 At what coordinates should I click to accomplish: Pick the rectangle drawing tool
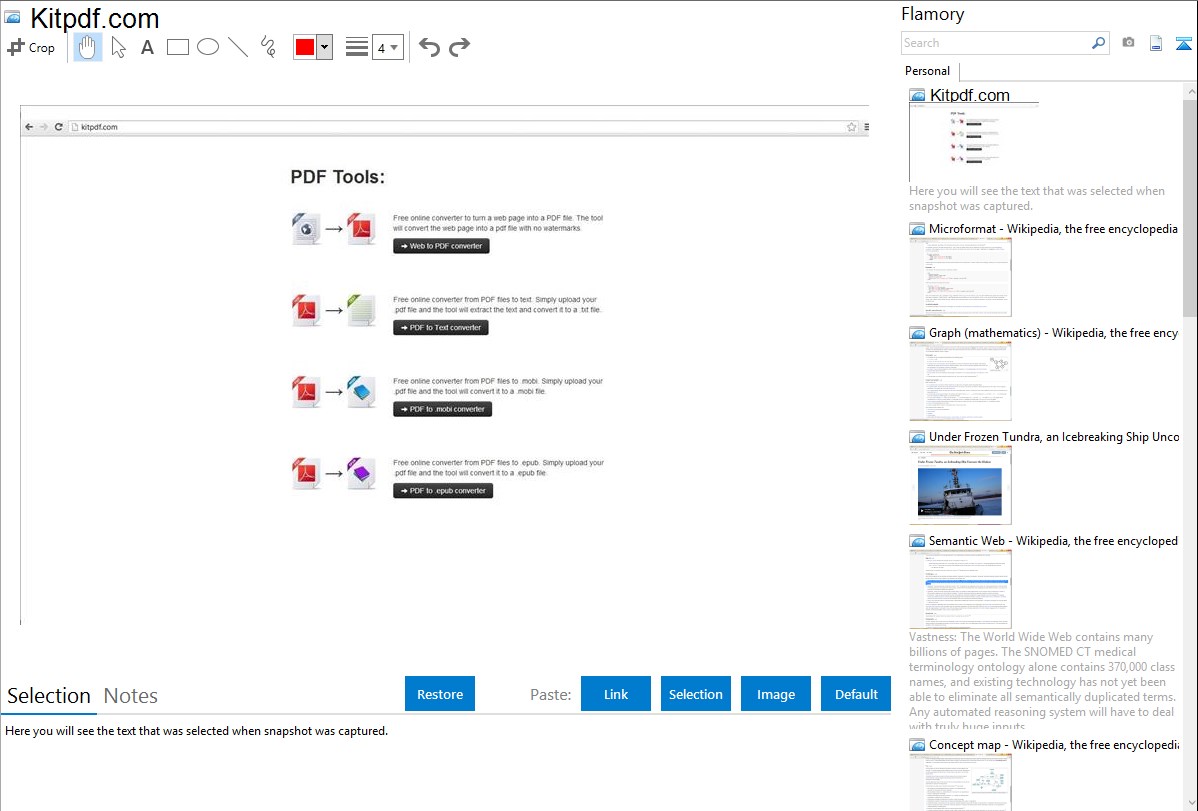pyautogui.click(x=178, y=47)
